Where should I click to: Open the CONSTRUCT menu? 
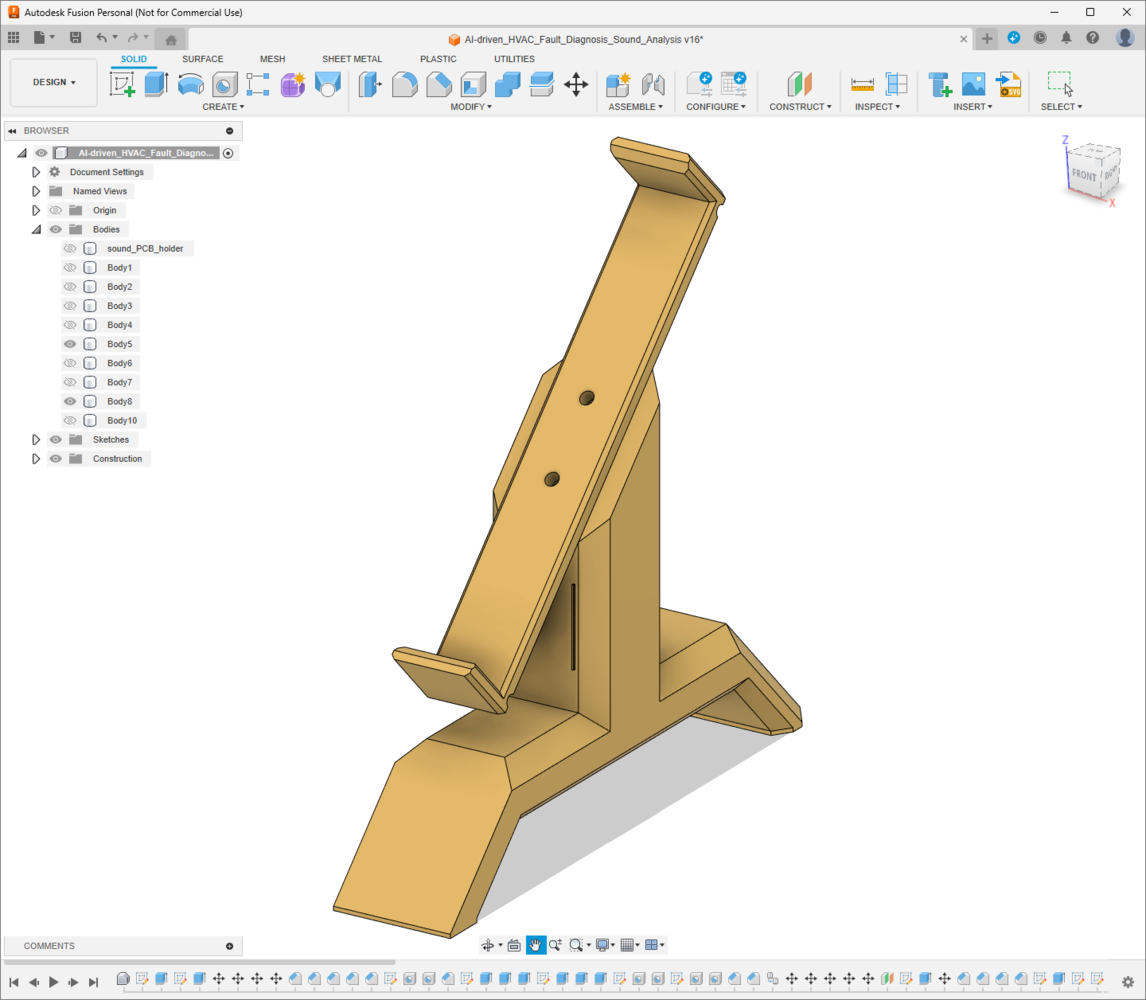(x=800, y=107)
